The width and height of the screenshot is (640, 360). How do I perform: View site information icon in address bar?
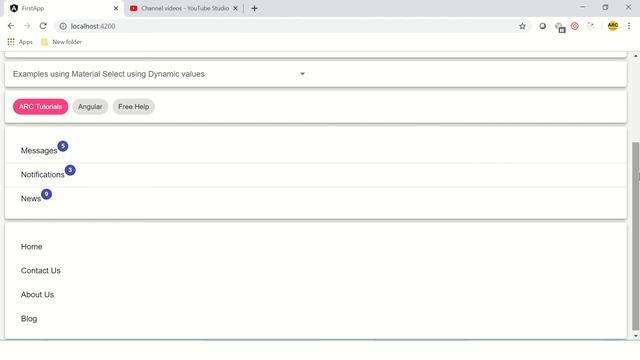[x=63, y=26]
